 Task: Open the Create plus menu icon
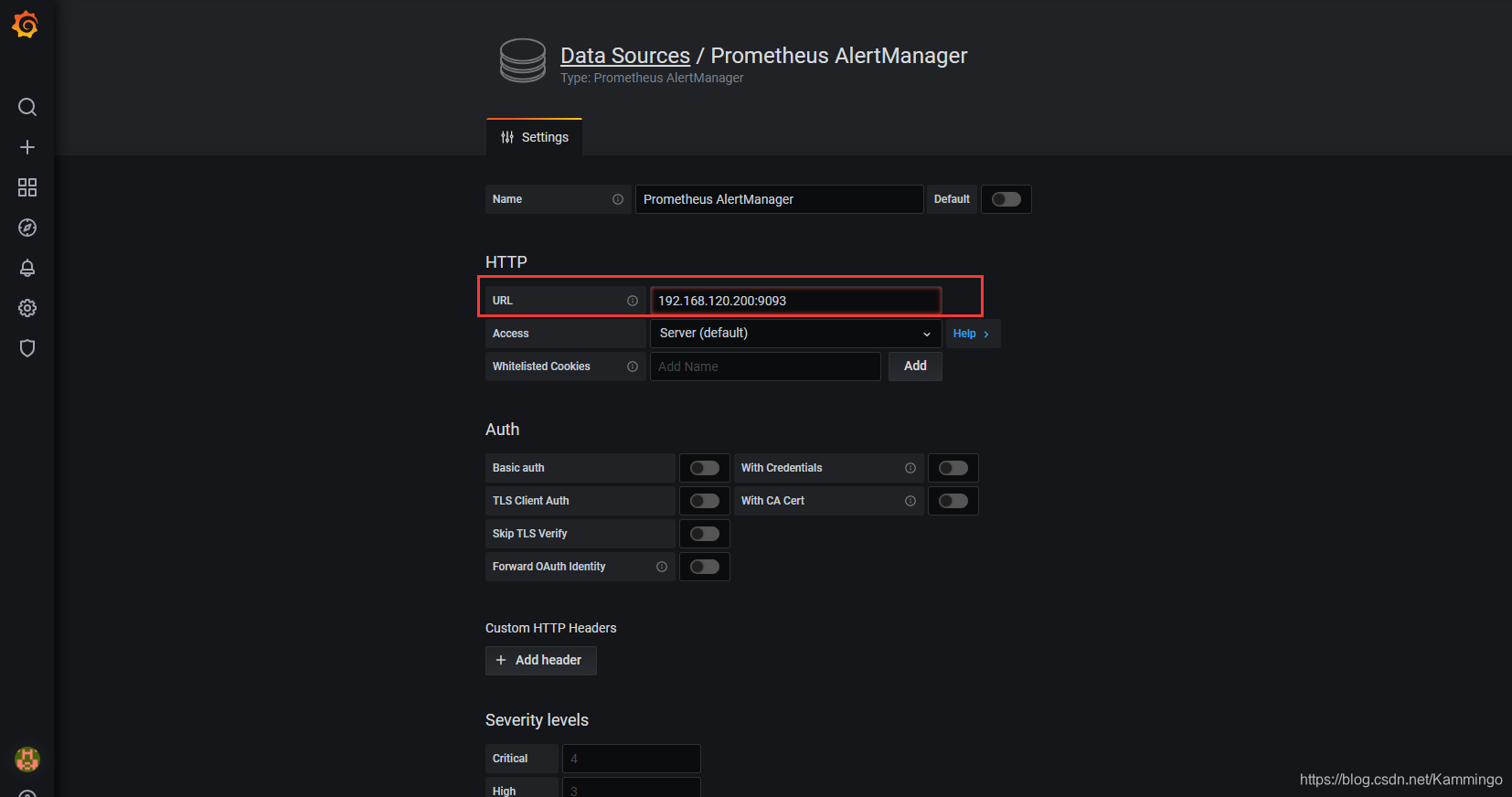pyautogui.click(x=27, y=147)
